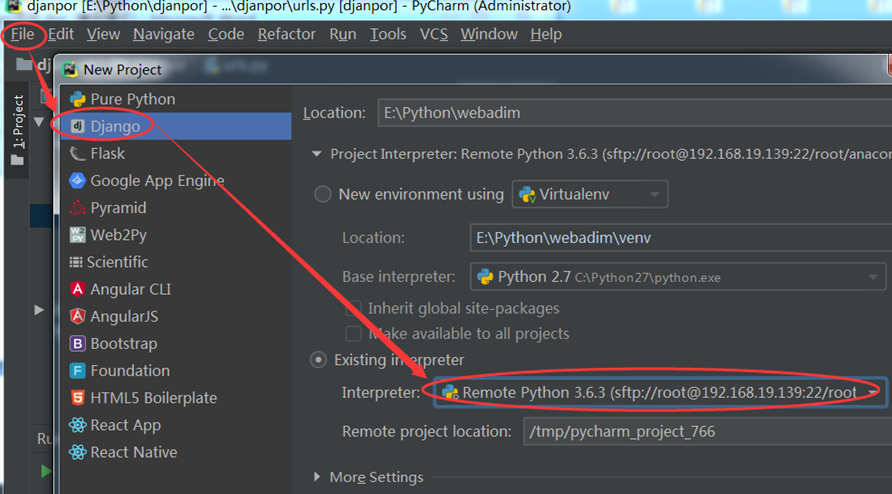Viewport: 892px width, 494px height.
Task: Open the VCS menu
Action: click(433, 34)
